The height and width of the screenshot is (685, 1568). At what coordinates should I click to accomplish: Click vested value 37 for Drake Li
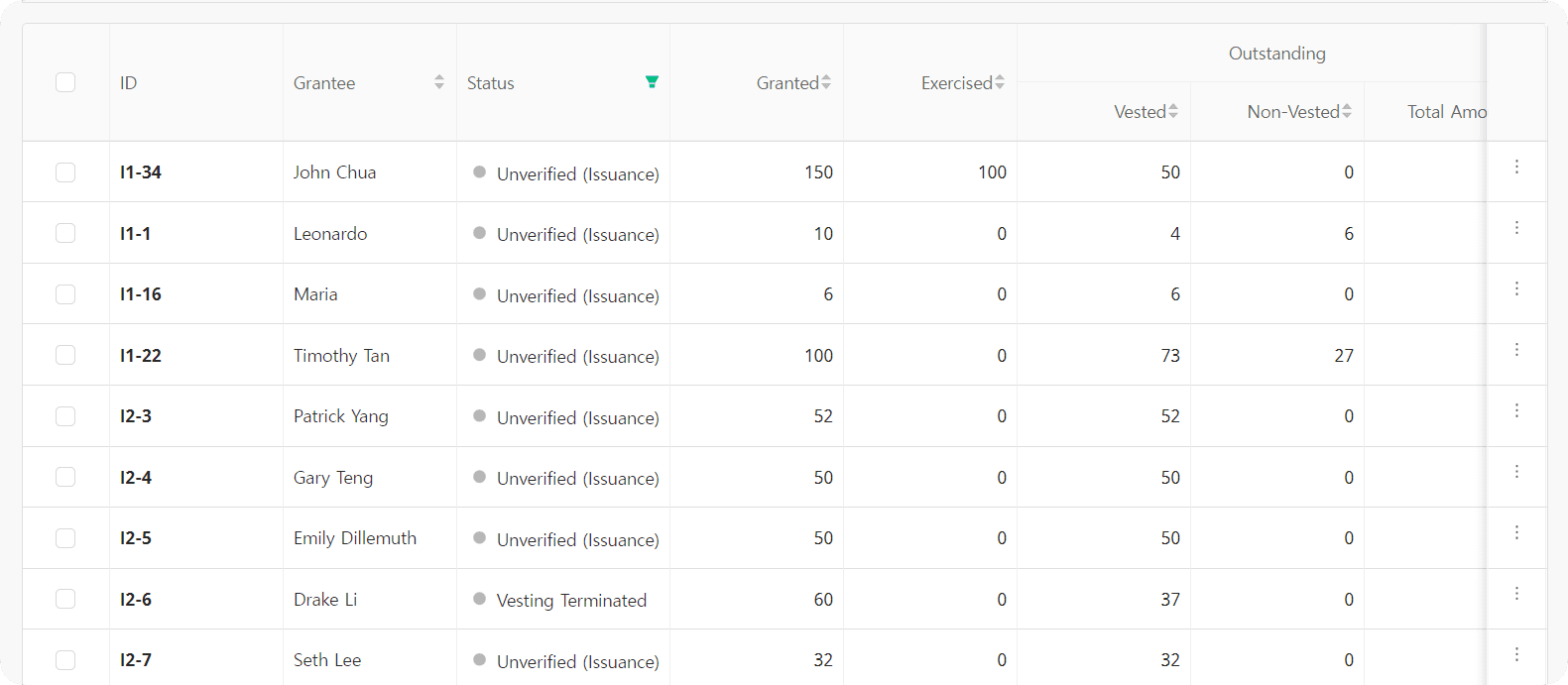tap(1170, 600)
